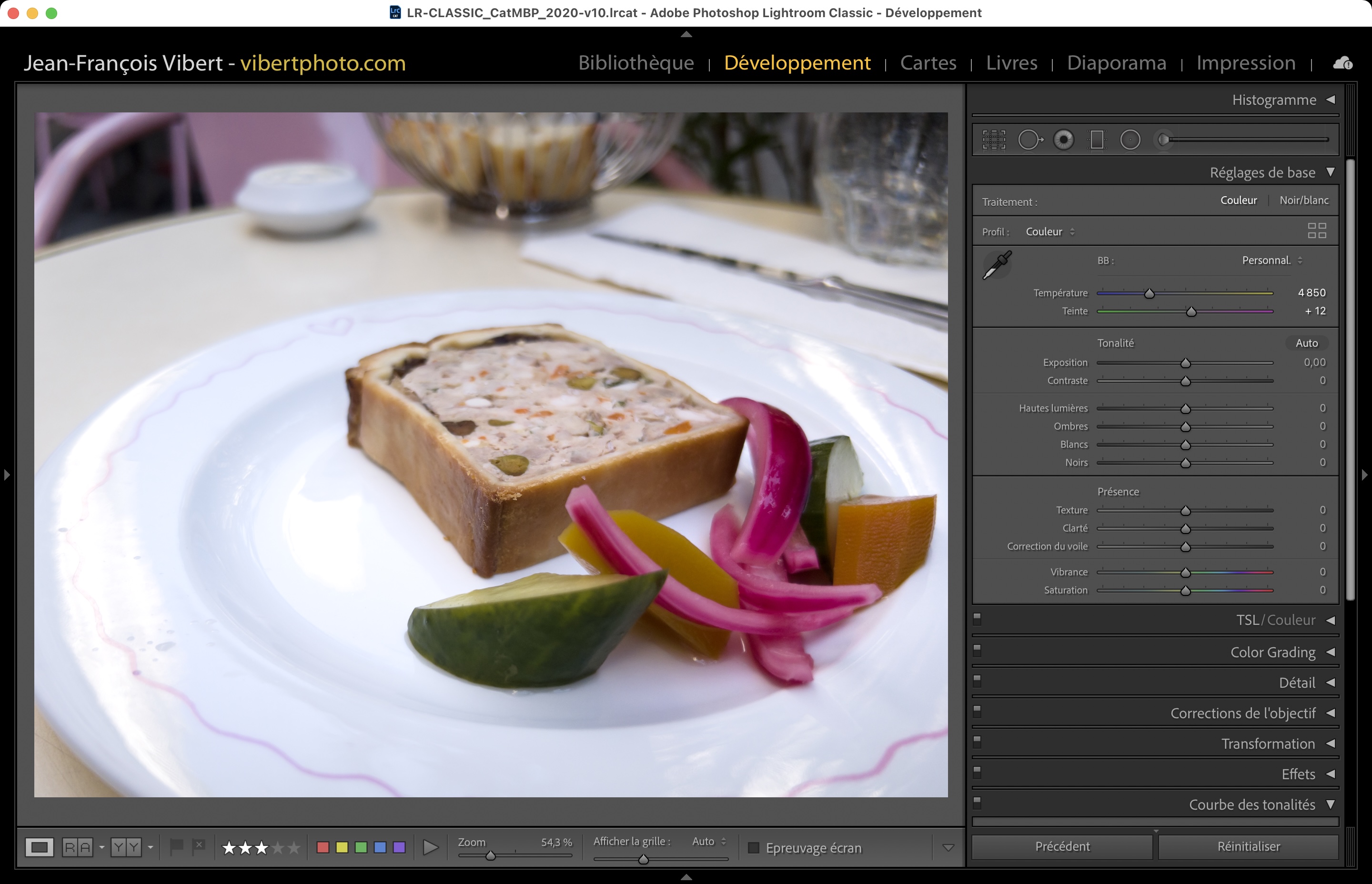Click the Réinitialiser button
Image resolution: width=1372 pixels, height=884 pixels.
pyautogui.click(x=1248, y=846)
